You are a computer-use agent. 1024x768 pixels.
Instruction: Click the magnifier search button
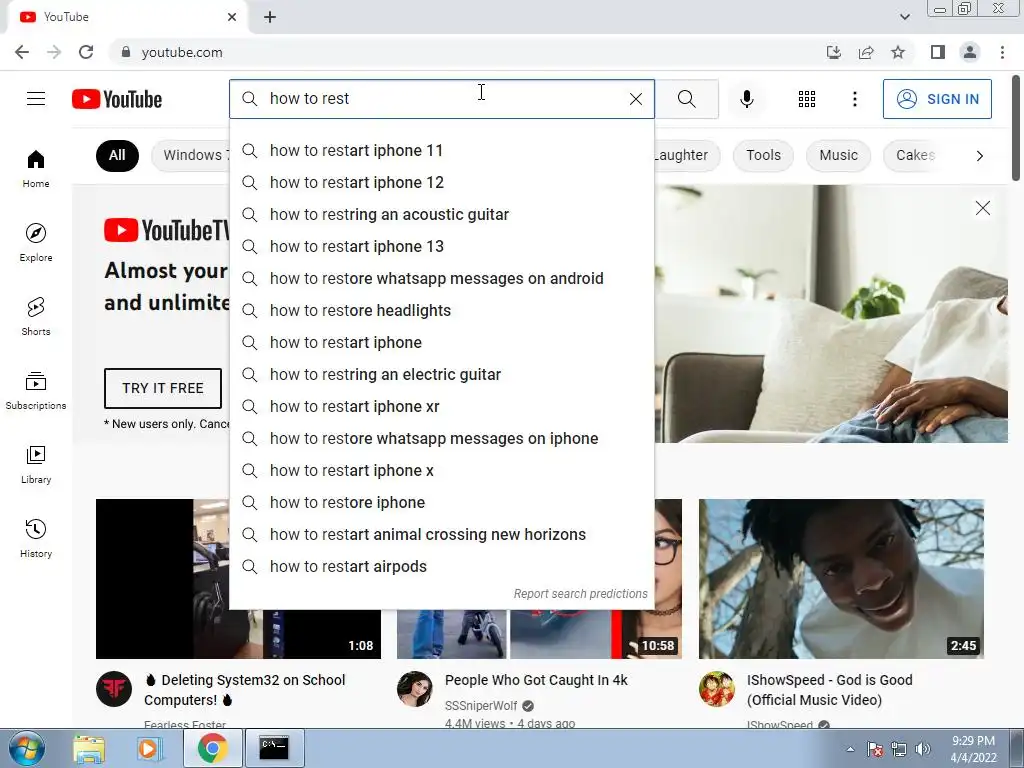(686, 99)
